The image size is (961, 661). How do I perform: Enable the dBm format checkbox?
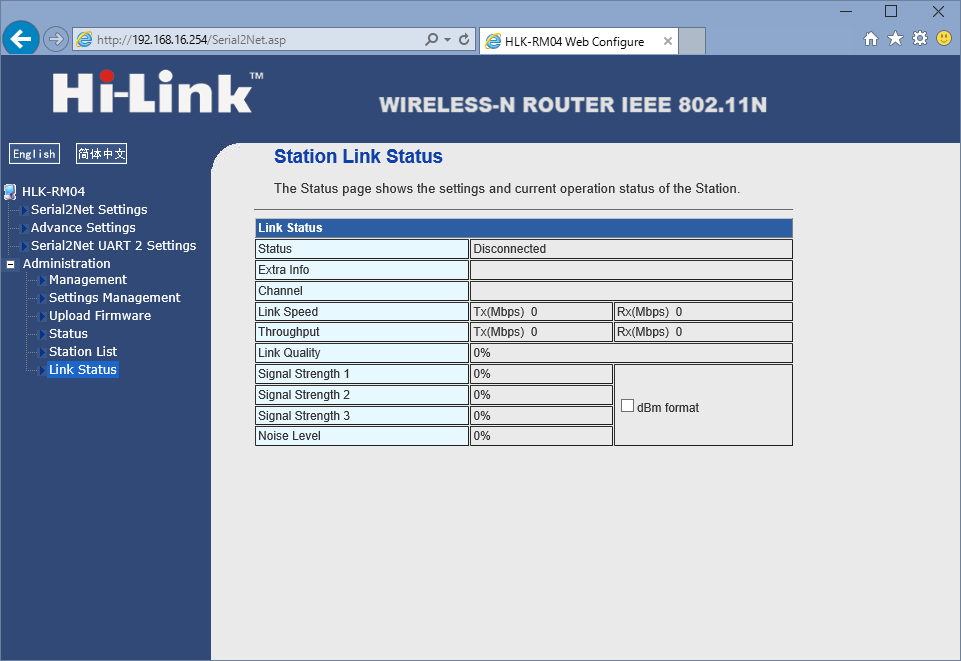click(627, 406)
